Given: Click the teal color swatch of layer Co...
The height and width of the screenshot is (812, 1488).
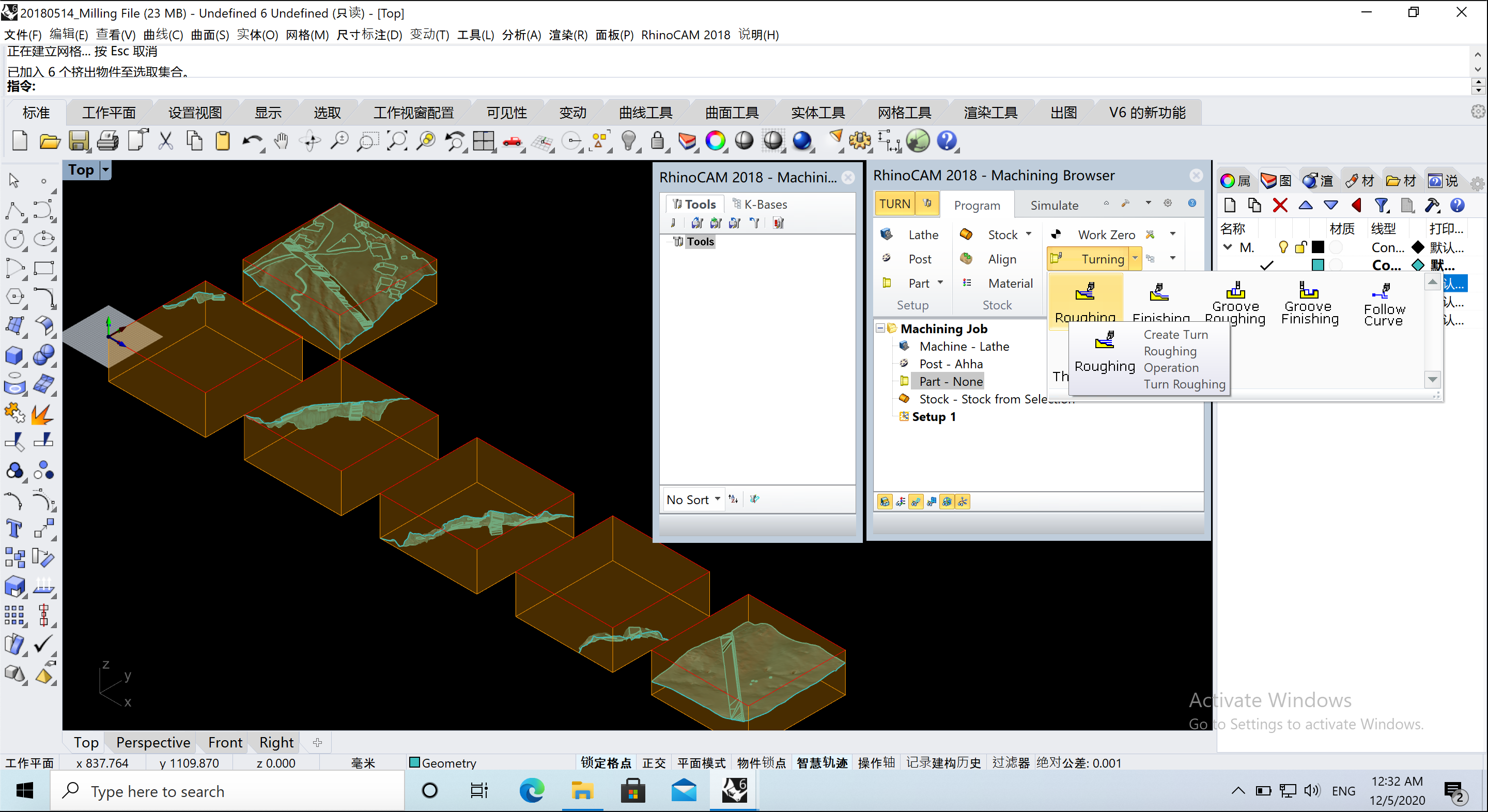Looking at the screenshot, I should click(1318, 264).
